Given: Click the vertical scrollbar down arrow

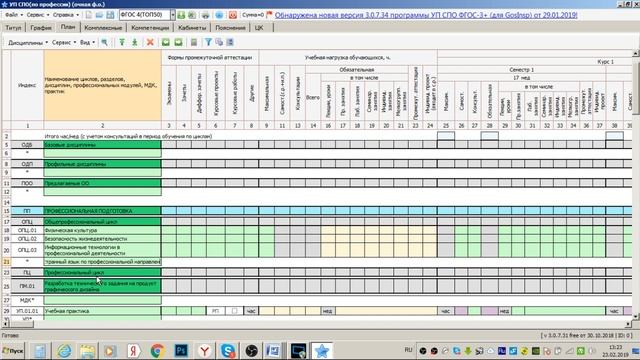Looking at the screenshot, I should tap(636, 316).
